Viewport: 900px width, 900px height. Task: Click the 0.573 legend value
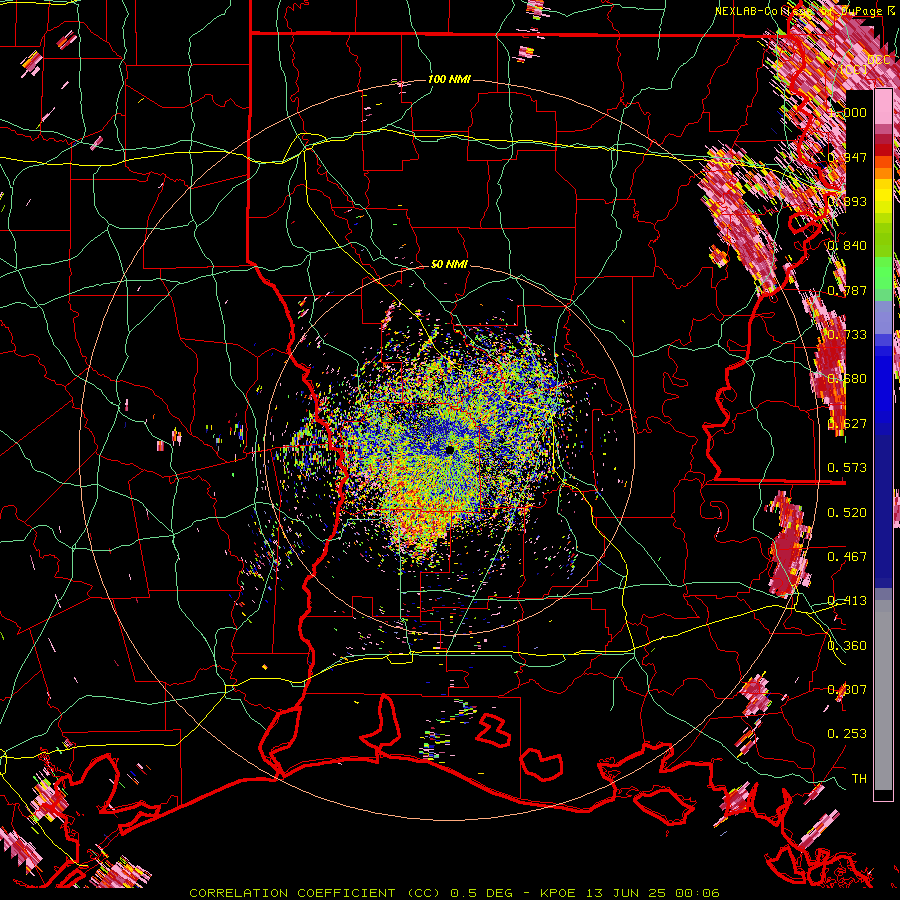847,468
